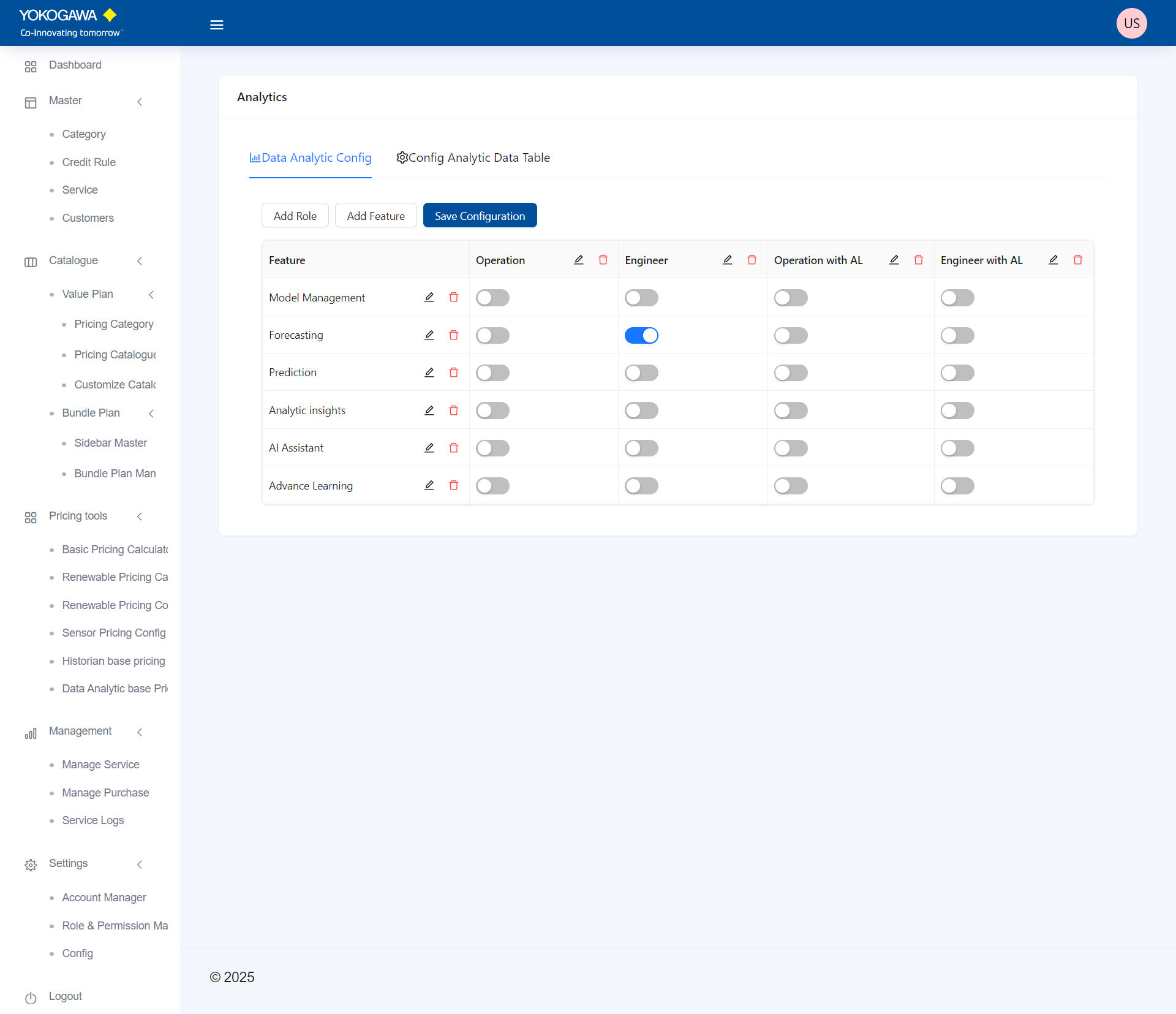The height and width of the screenshot is (1014, 1176).
Task: Open Service Logs in sidebar
Action: (x=92, y=820)
